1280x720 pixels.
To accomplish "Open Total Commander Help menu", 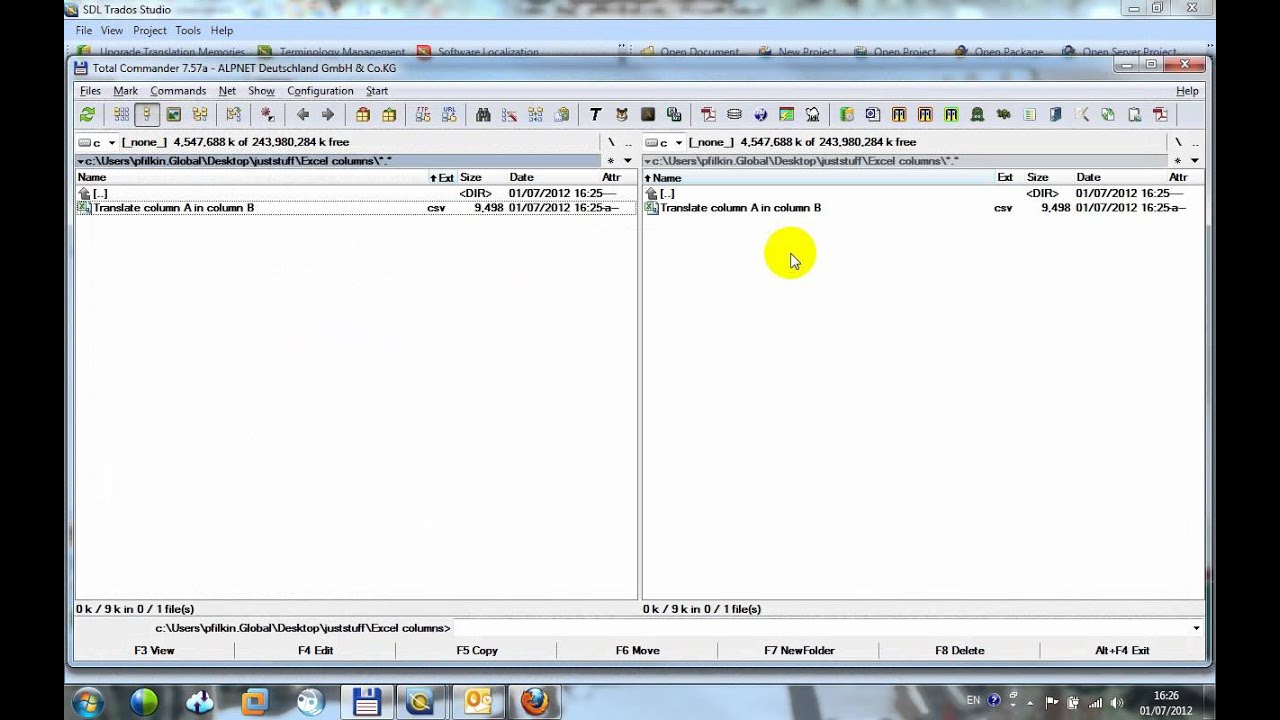I will 1187,91.
